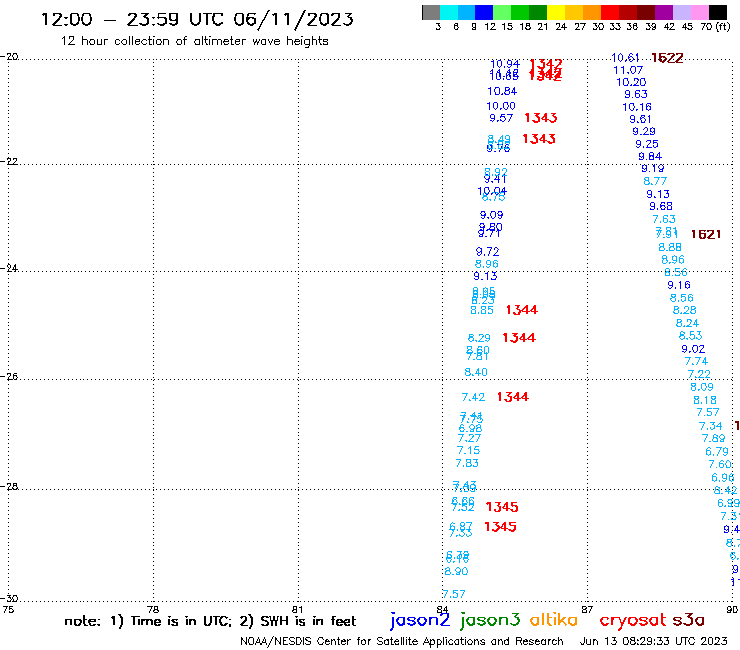Click the time stamp 1621

coord(706,235)
